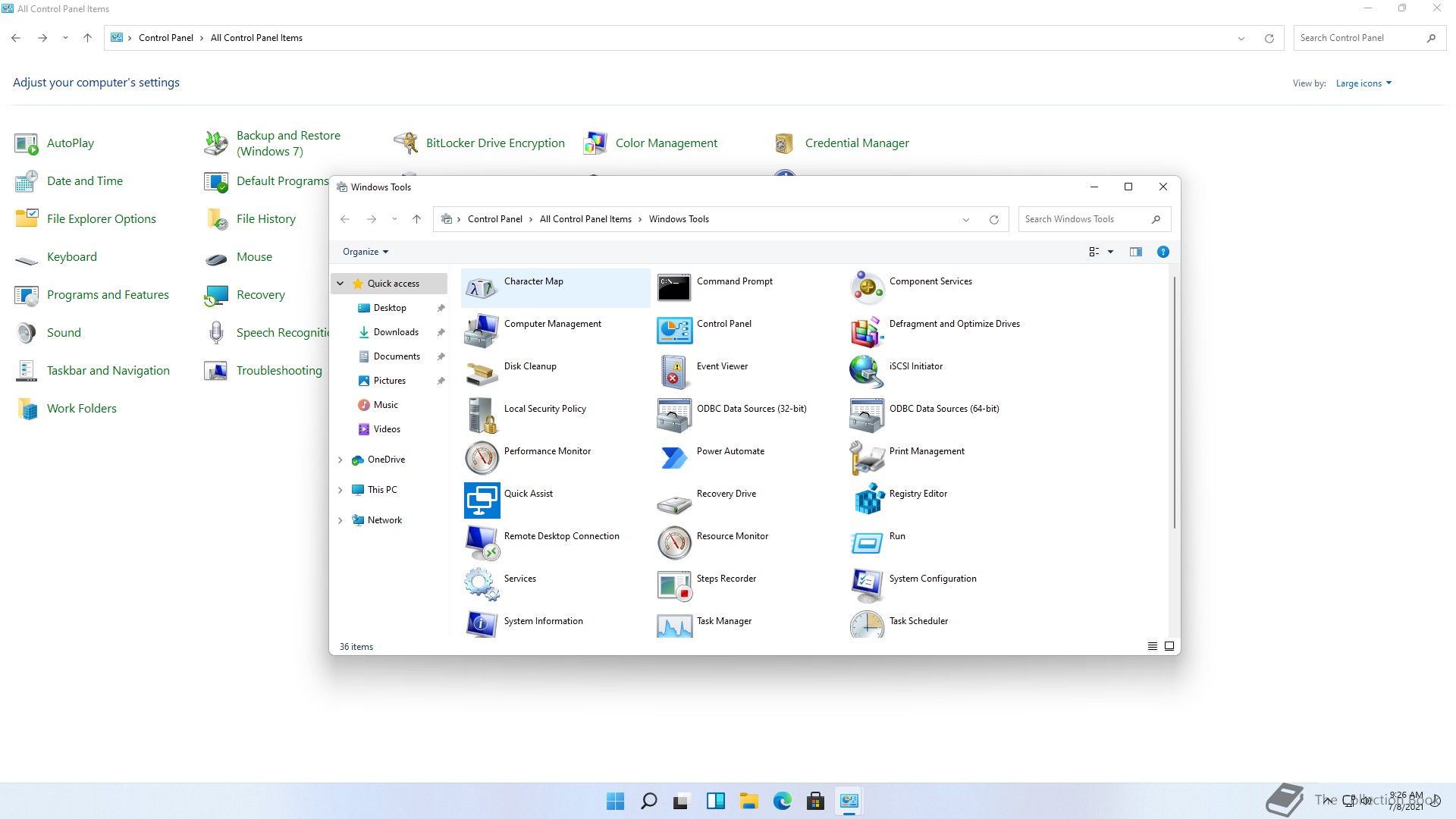Click the Search Control Panel field
Viewport: 1456px width, 819px height.
(x=1370, y=38)
